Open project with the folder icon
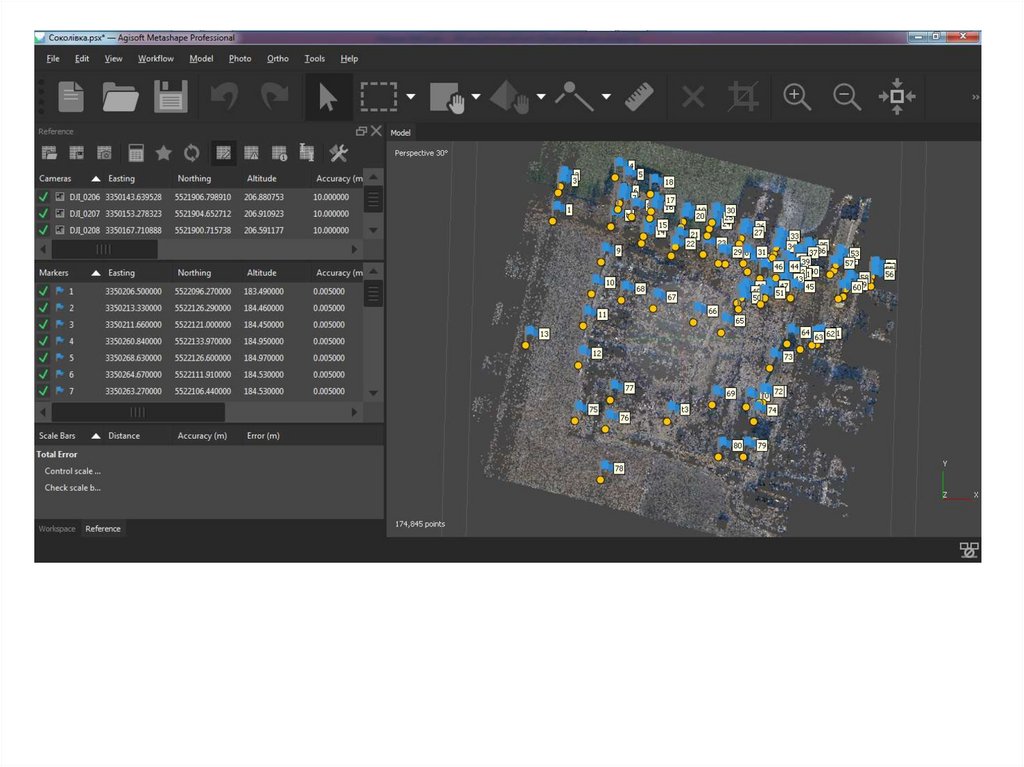 [120, 97]
